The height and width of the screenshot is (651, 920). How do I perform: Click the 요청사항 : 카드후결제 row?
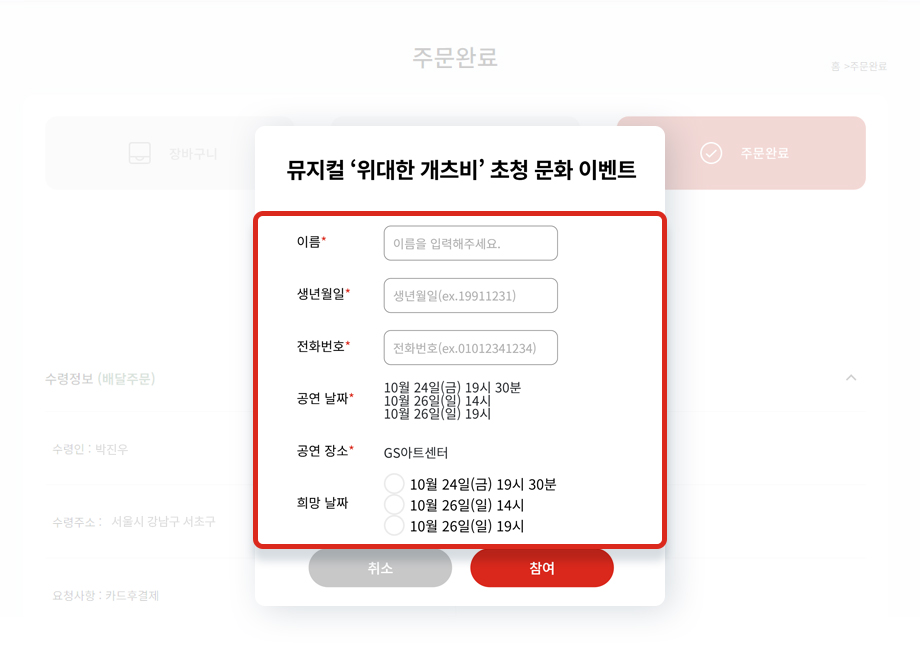point(106,595)
